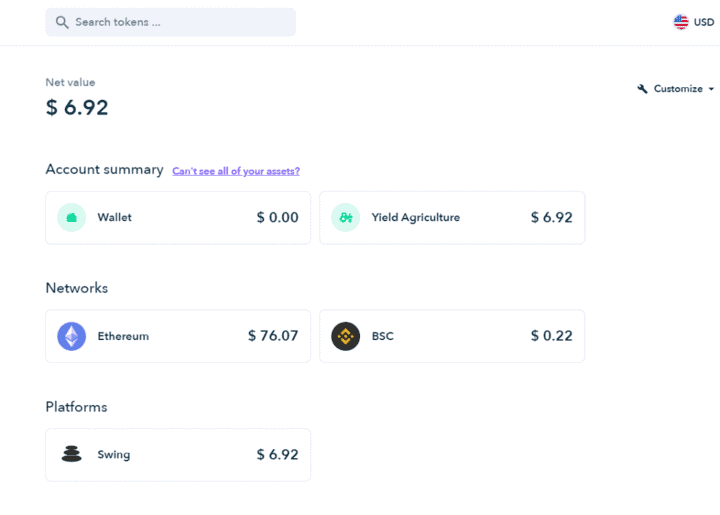720x515 pixels.
Task: Click the Swing platform logo icon
Action: (x=71, y=454)
